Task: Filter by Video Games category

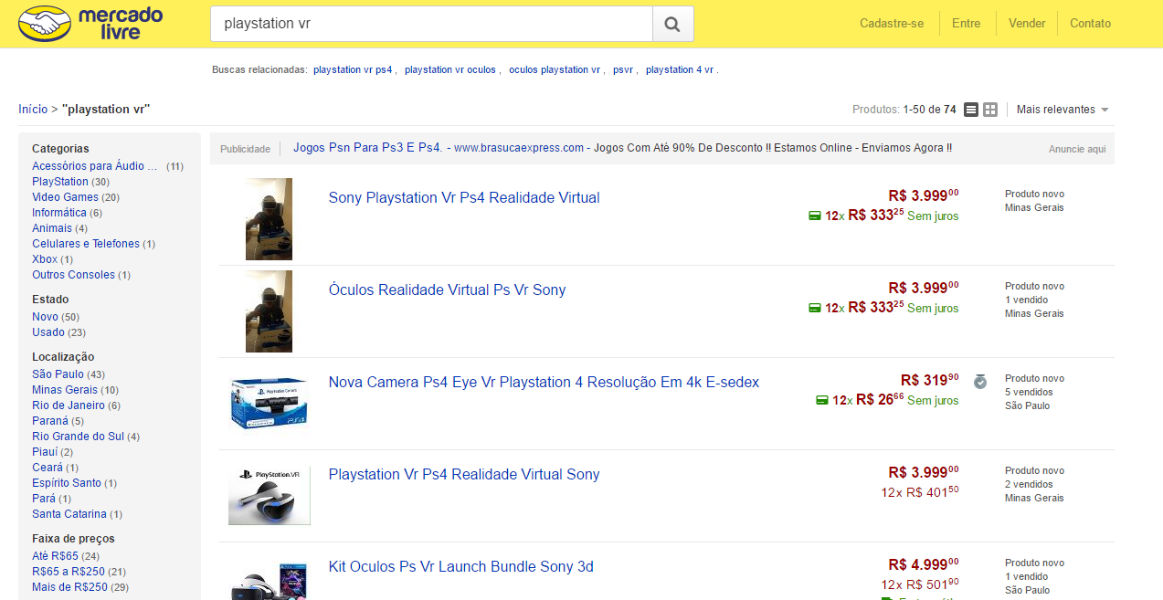Action: pos(65,197)
